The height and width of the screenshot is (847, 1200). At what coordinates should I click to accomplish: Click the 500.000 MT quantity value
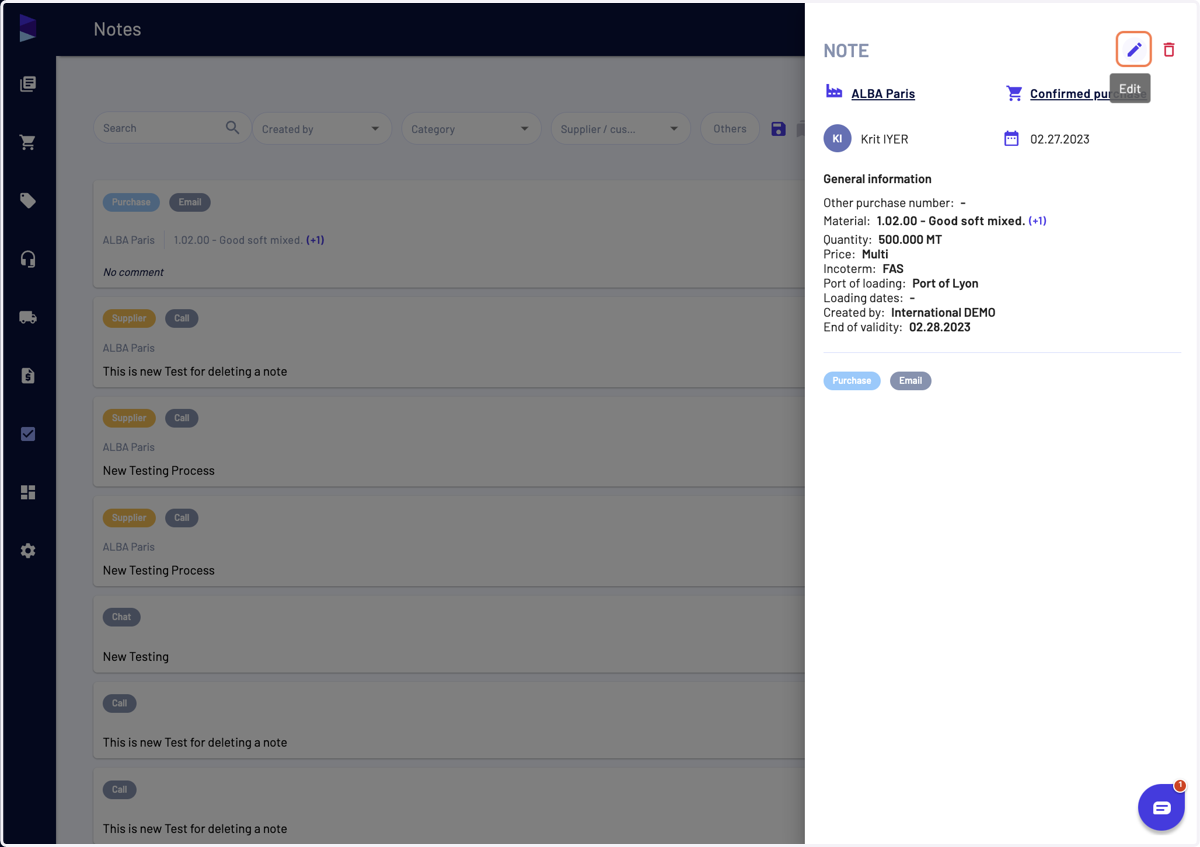(910, 240)
